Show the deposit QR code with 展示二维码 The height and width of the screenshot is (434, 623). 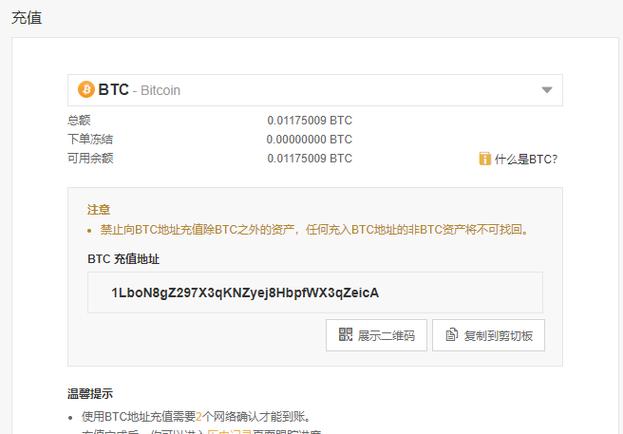point(376,335)
